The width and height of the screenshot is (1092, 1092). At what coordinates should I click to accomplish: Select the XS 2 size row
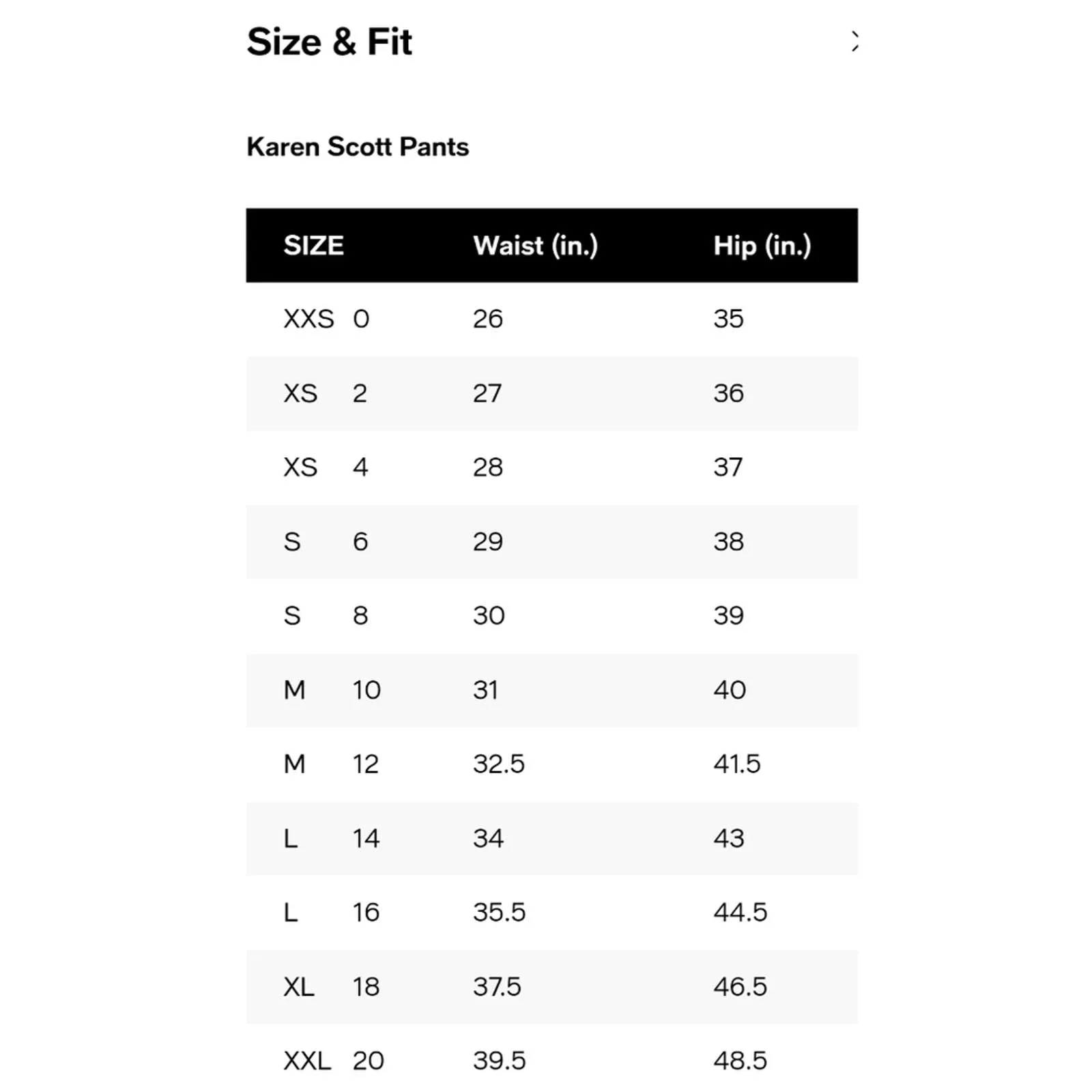click(551, 393)
